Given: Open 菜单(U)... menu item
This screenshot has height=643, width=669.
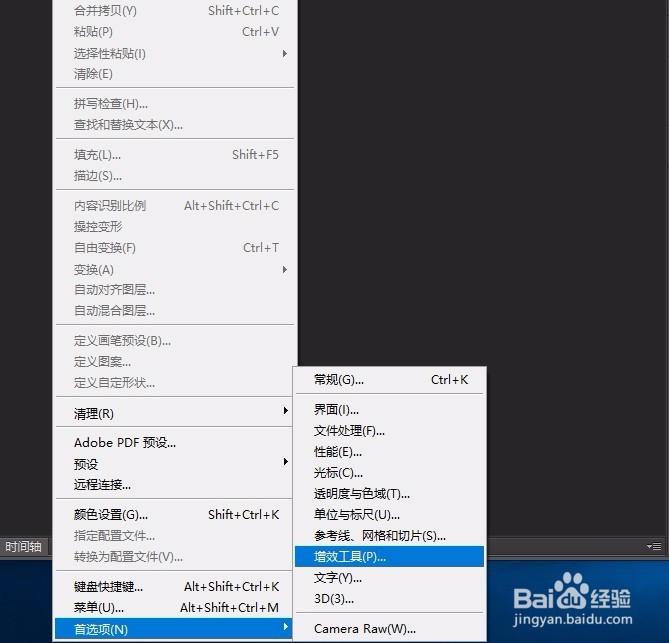Looking at the screenshot, I should tap(174, 608).
